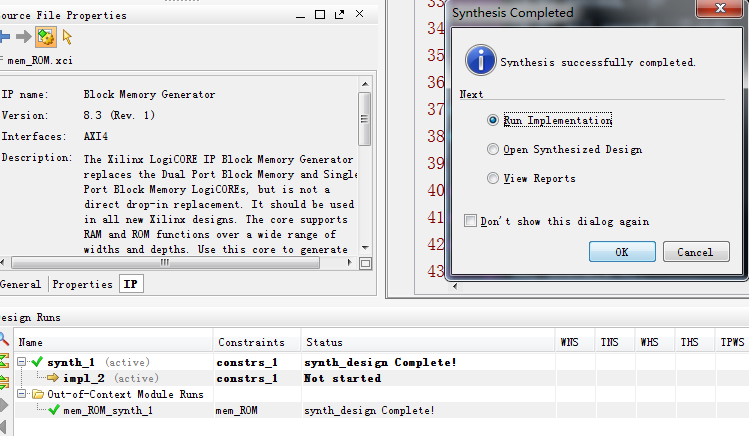Close the Synthesis Completed dialog
Viewport: 749px width, 436px height.
click(x=720, y=8)
